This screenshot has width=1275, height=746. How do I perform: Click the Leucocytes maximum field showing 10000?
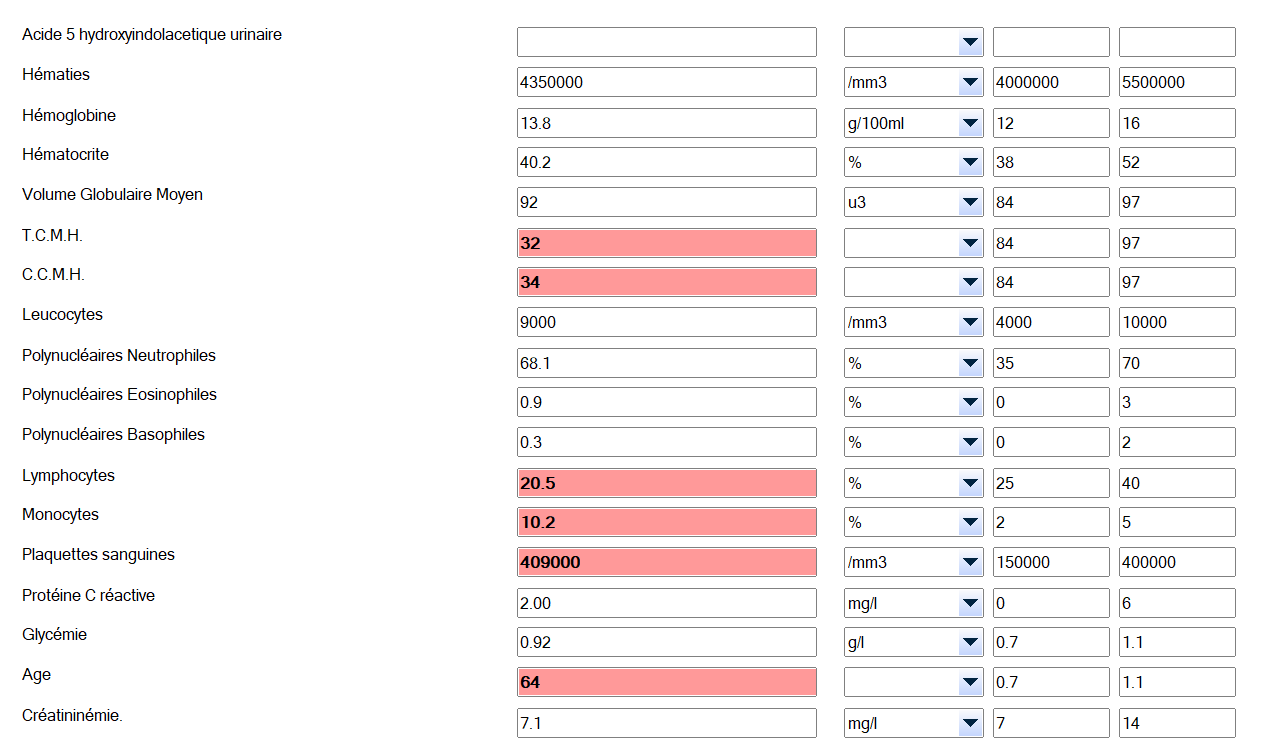pos(1176,322)
